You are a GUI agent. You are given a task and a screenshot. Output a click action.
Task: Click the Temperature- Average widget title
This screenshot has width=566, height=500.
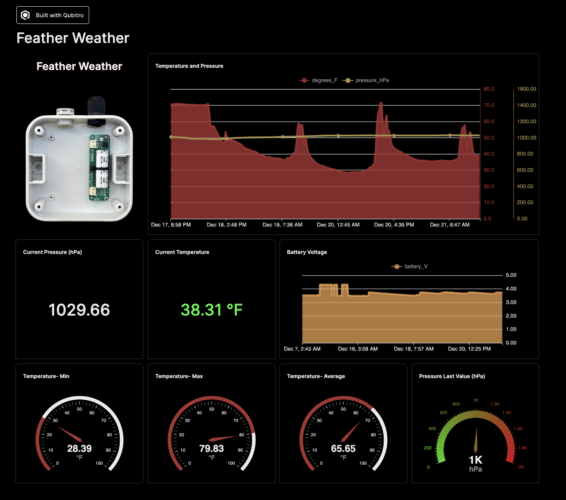tap(316, 376)
